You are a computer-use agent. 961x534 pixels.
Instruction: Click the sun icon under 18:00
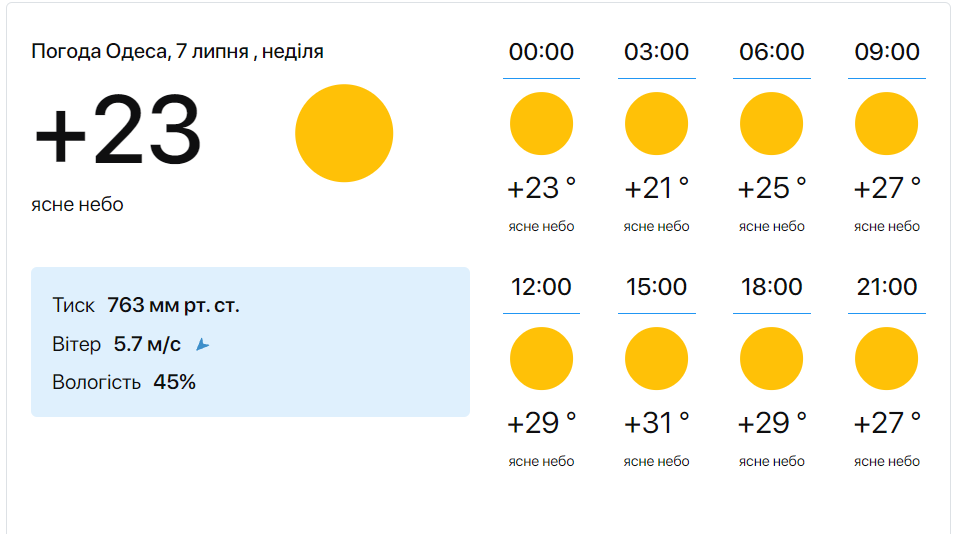point(771,359)
